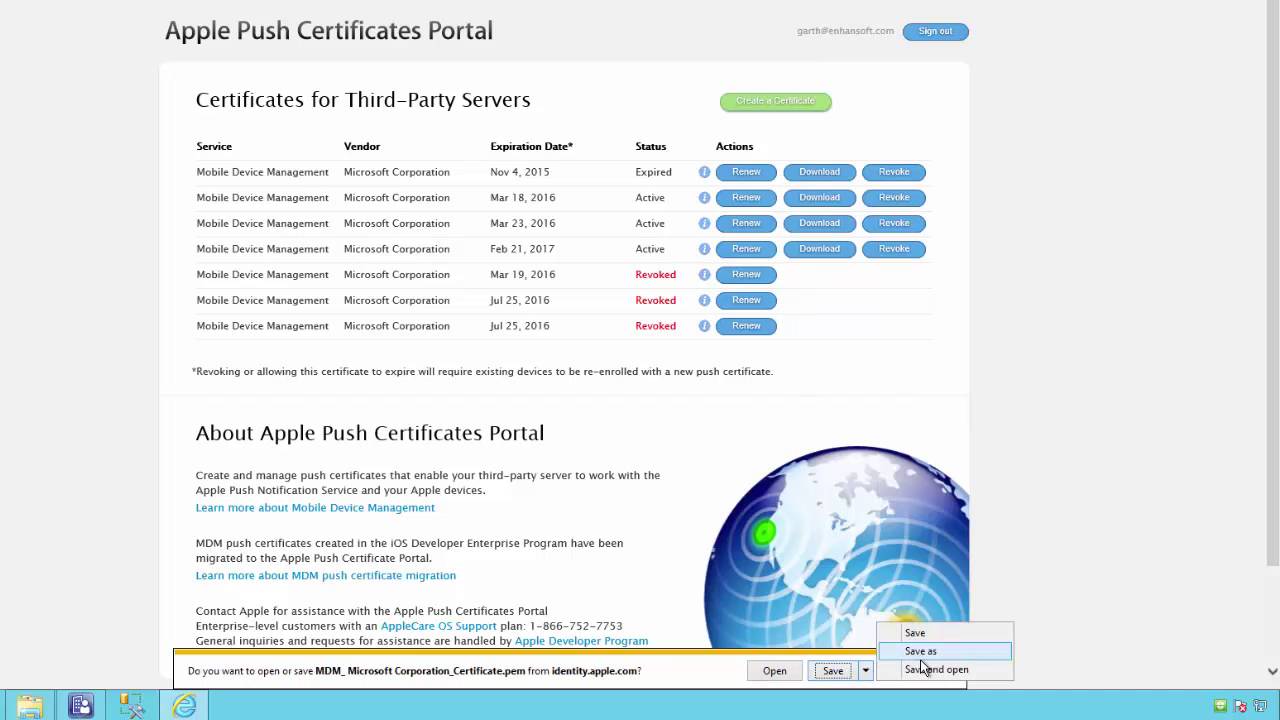Click info icon for Mar 18, 2016 certificate
1280x720 pixels.
pyautogui.click(x=704, y=198)
